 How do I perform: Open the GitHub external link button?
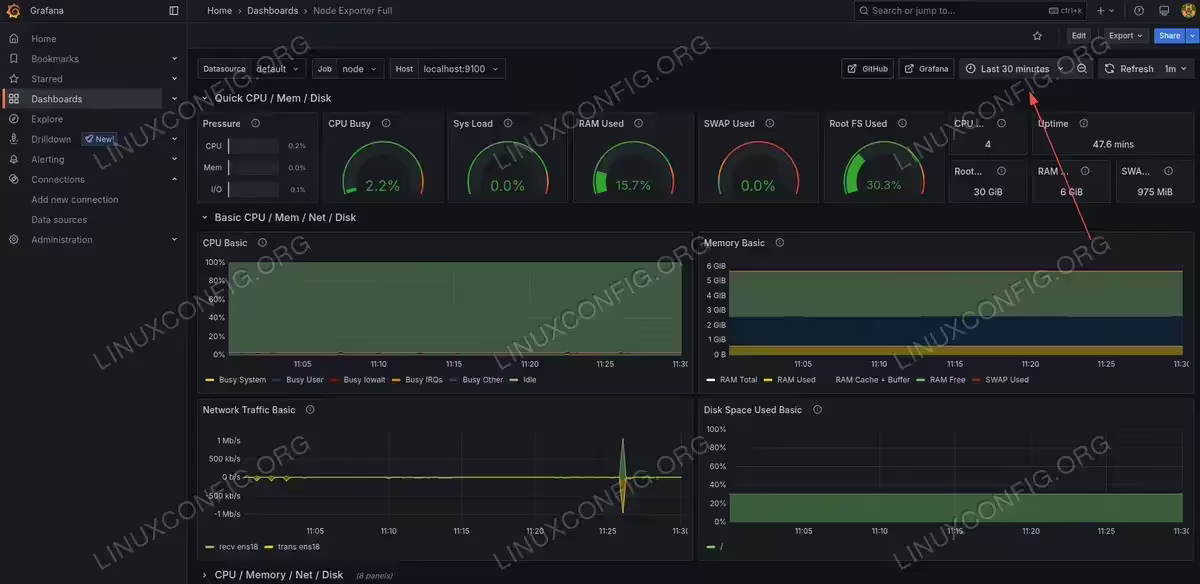(867, 69)
